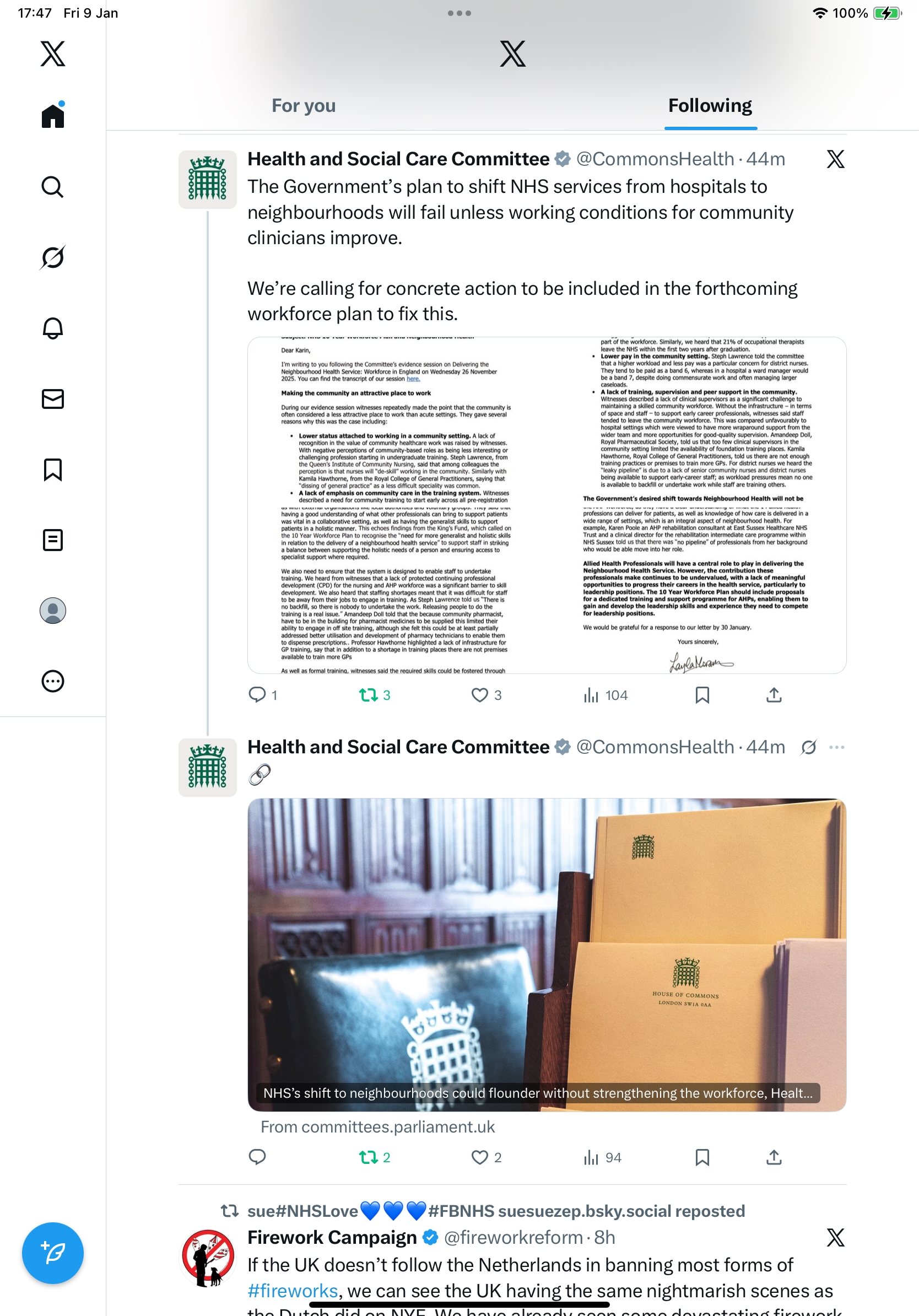Open the letter image attachment
Screen dimensions: 919x1316
pos(547,505)
